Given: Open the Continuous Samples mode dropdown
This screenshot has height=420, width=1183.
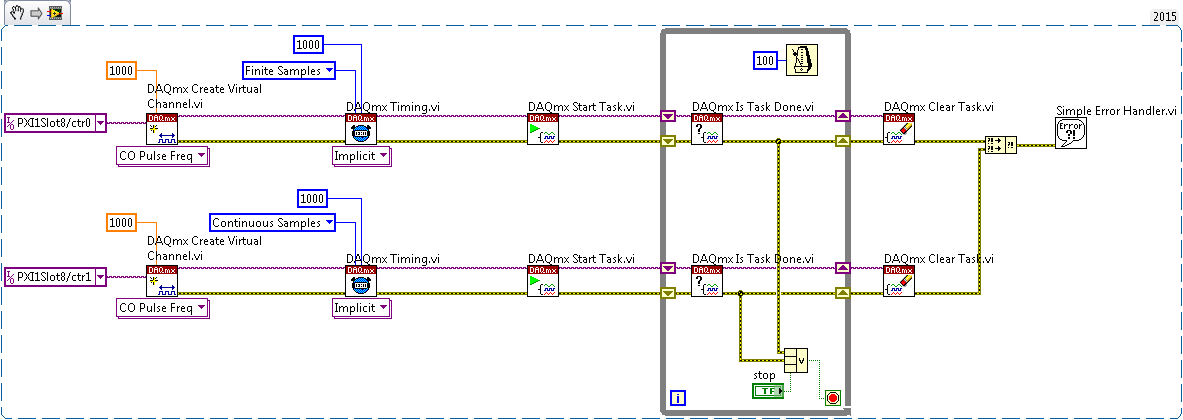Looking at the screenshot, I should pyautogui.click(x=329, y=222).
